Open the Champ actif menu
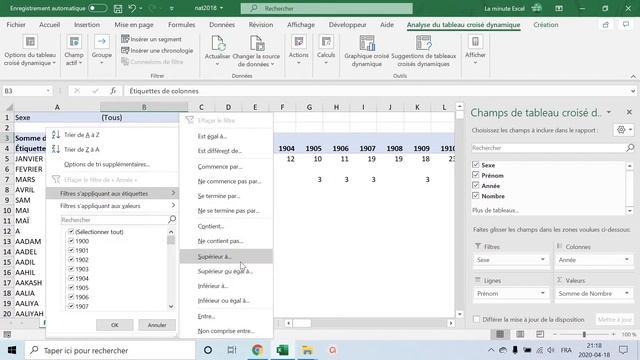 [x=74, y=51]
